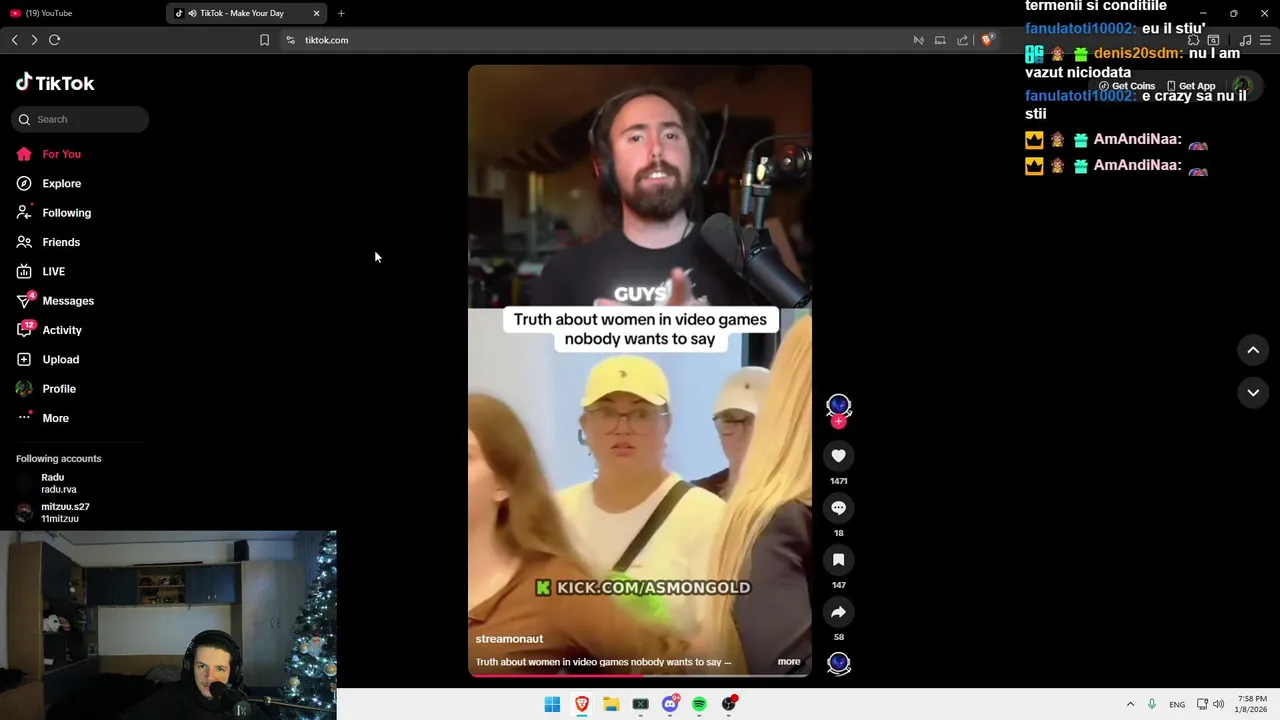Open the Activity notifications

tap(61, 330)
